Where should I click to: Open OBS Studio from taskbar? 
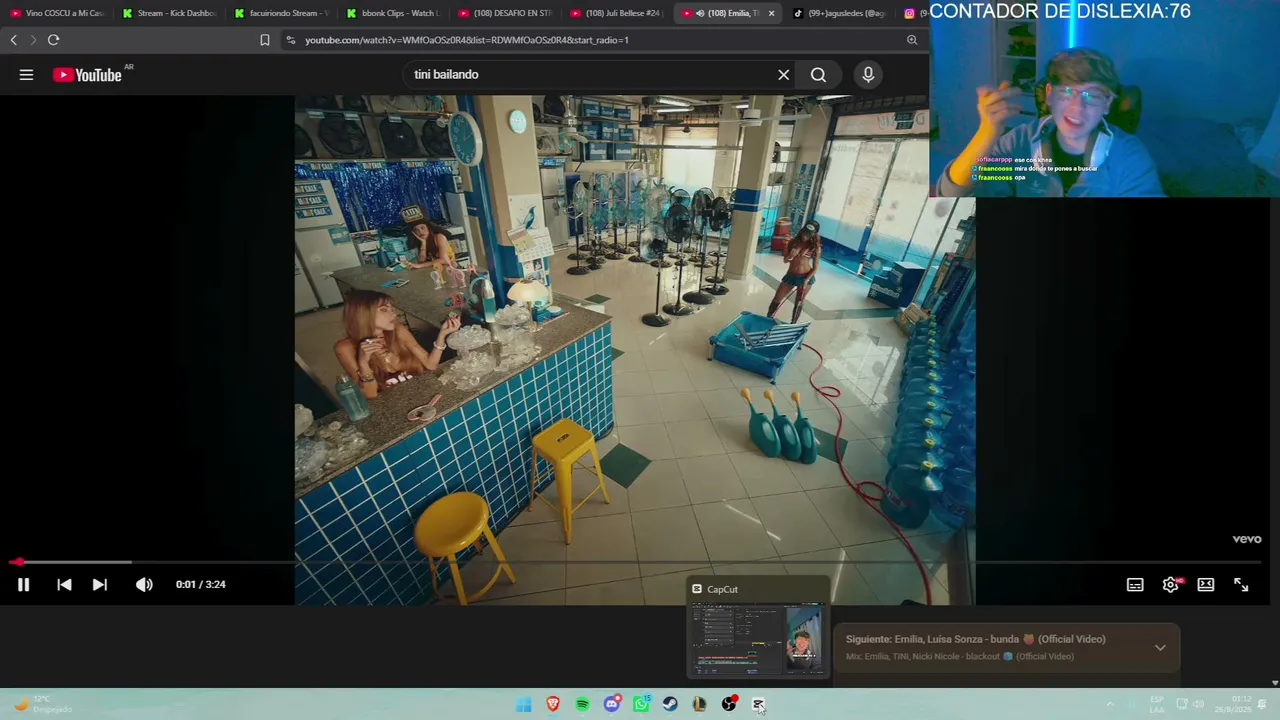(729, 705)
